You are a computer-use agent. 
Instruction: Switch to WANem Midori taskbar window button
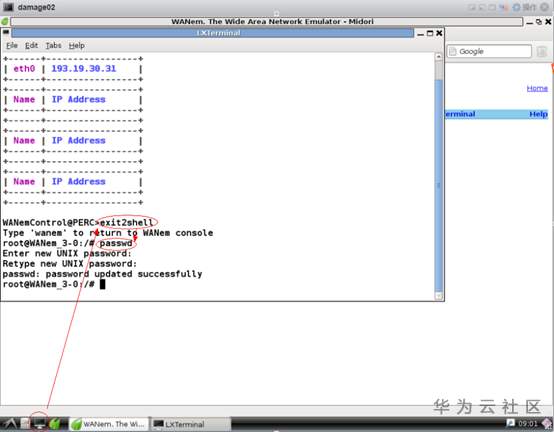(x=109, y=424)
